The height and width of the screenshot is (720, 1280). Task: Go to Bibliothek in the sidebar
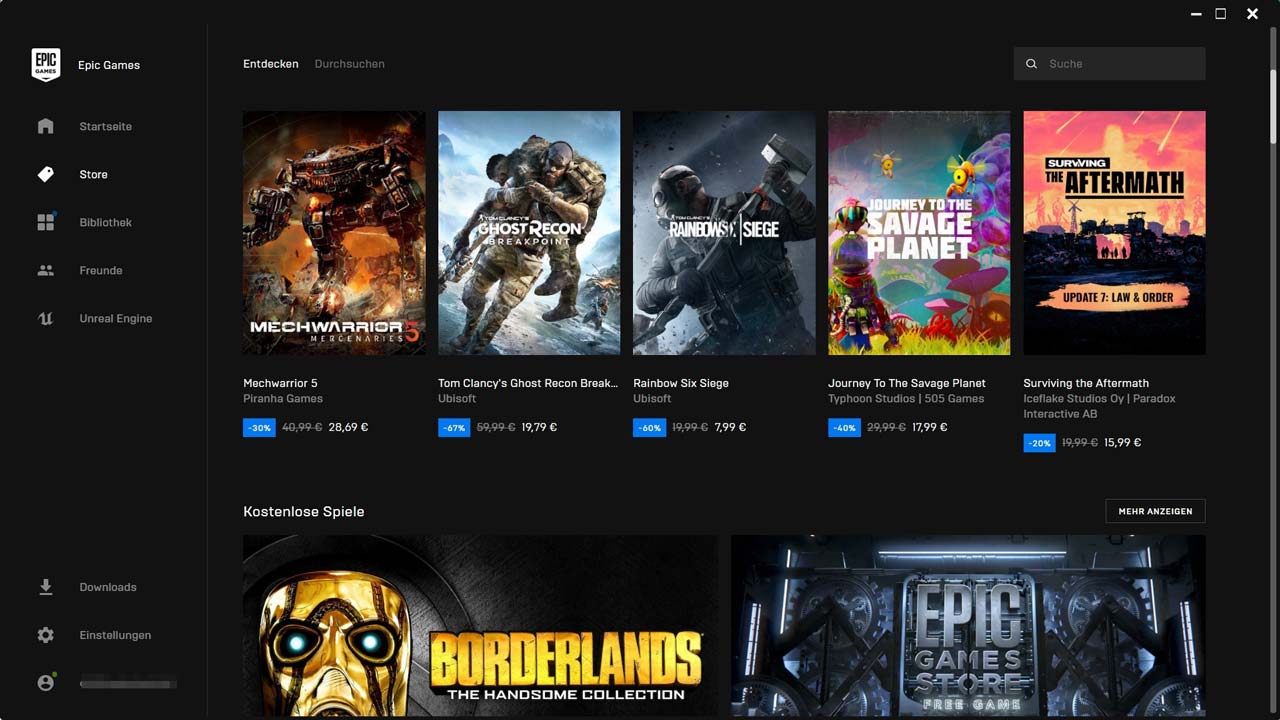[105, 223]
